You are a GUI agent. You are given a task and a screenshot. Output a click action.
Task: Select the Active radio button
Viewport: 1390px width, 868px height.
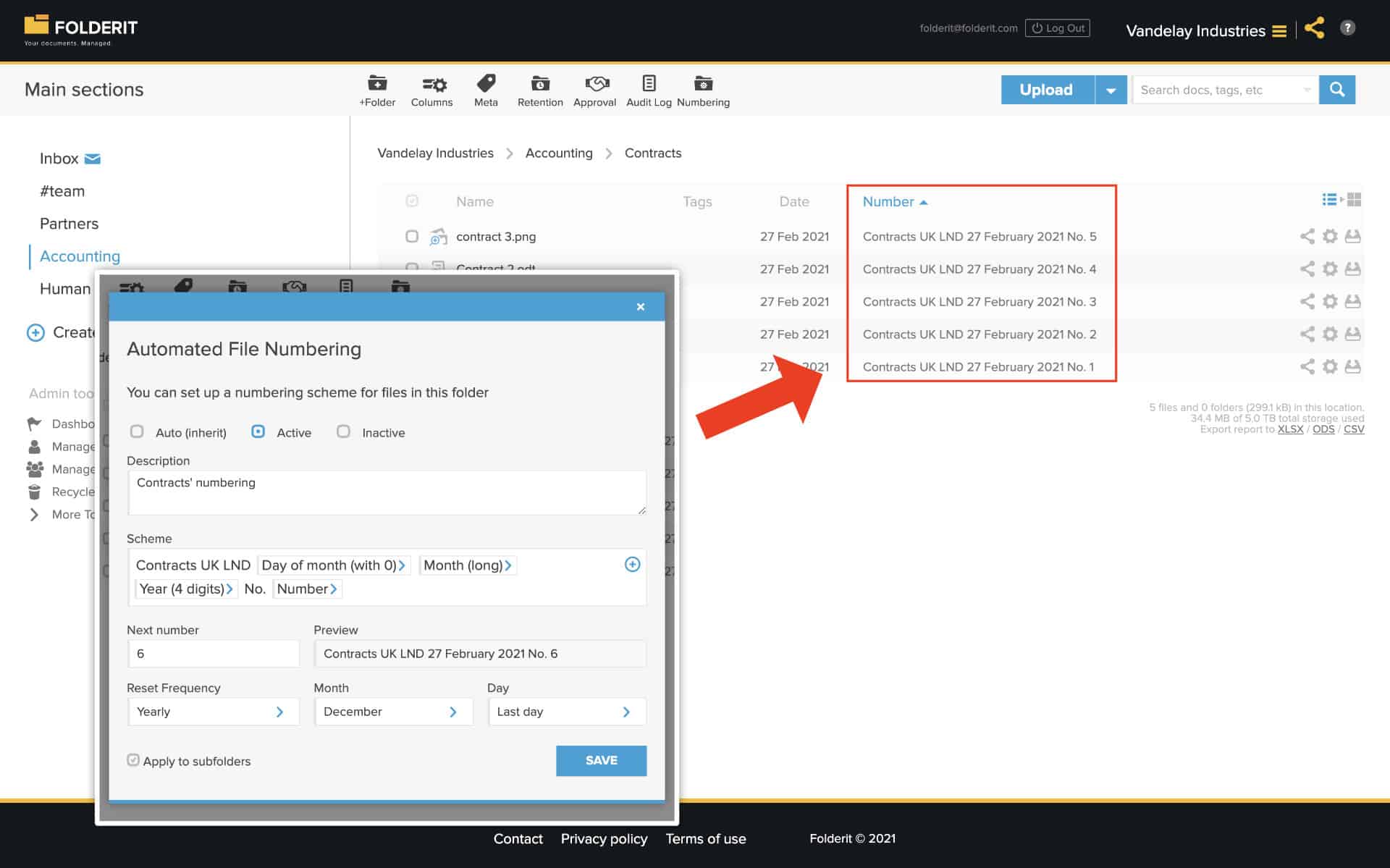259,431
